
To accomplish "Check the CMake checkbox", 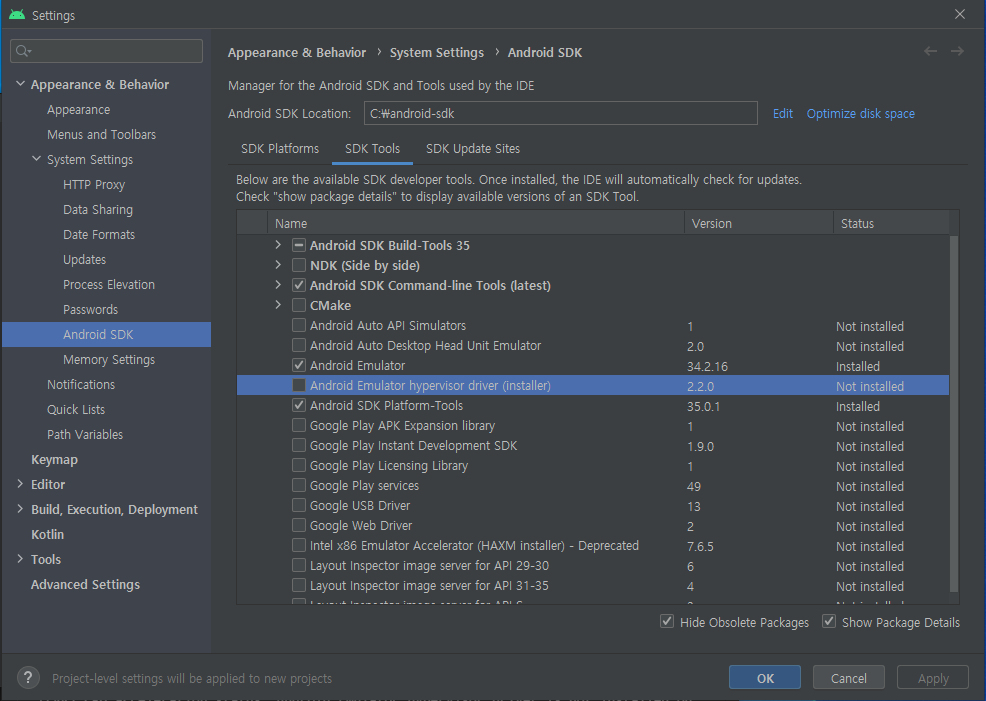I will pyautogui.click(x=299, y=306).
